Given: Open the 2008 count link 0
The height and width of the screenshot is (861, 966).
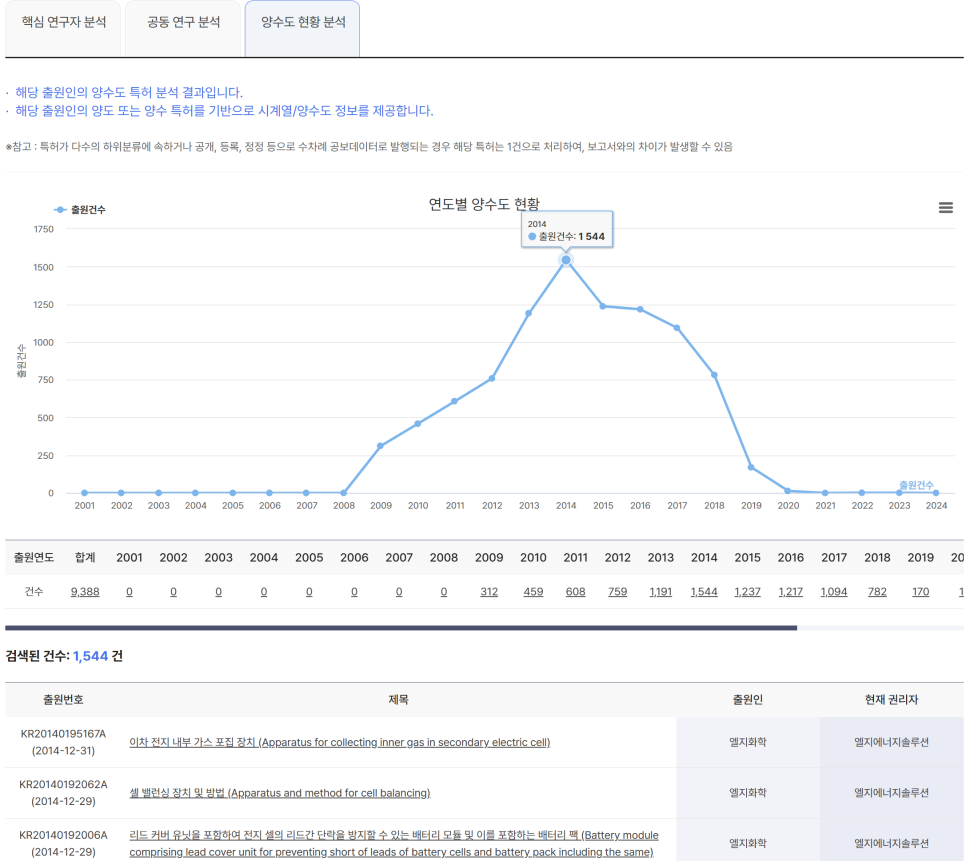Looking at the screenshot, I should point(444,592).
